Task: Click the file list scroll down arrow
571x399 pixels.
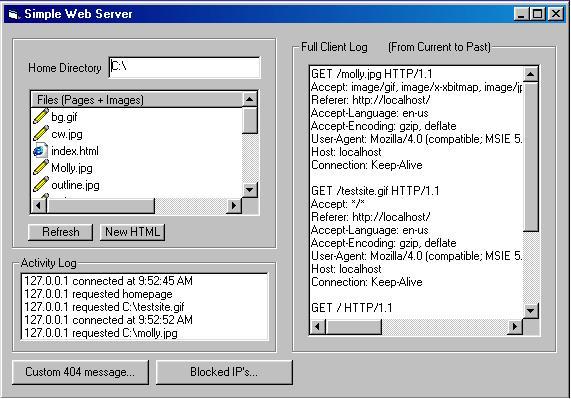Action: [x=250, y=190]
